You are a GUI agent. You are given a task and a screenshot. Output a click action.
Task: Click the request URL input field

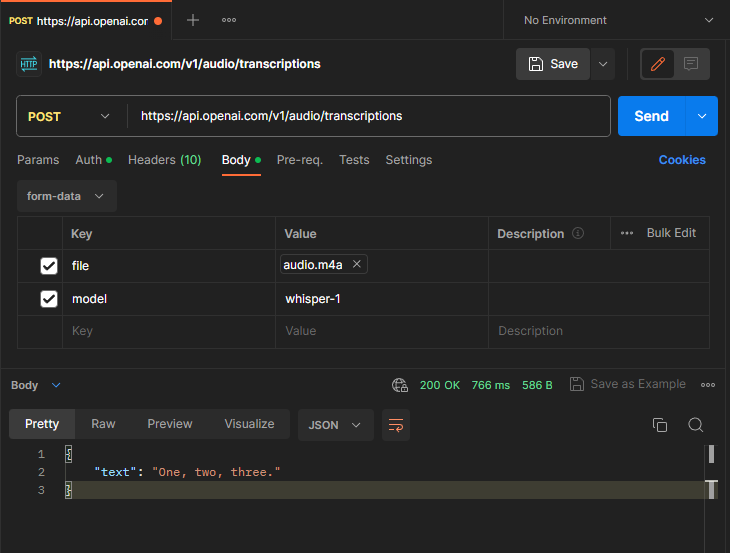[369, 116]
